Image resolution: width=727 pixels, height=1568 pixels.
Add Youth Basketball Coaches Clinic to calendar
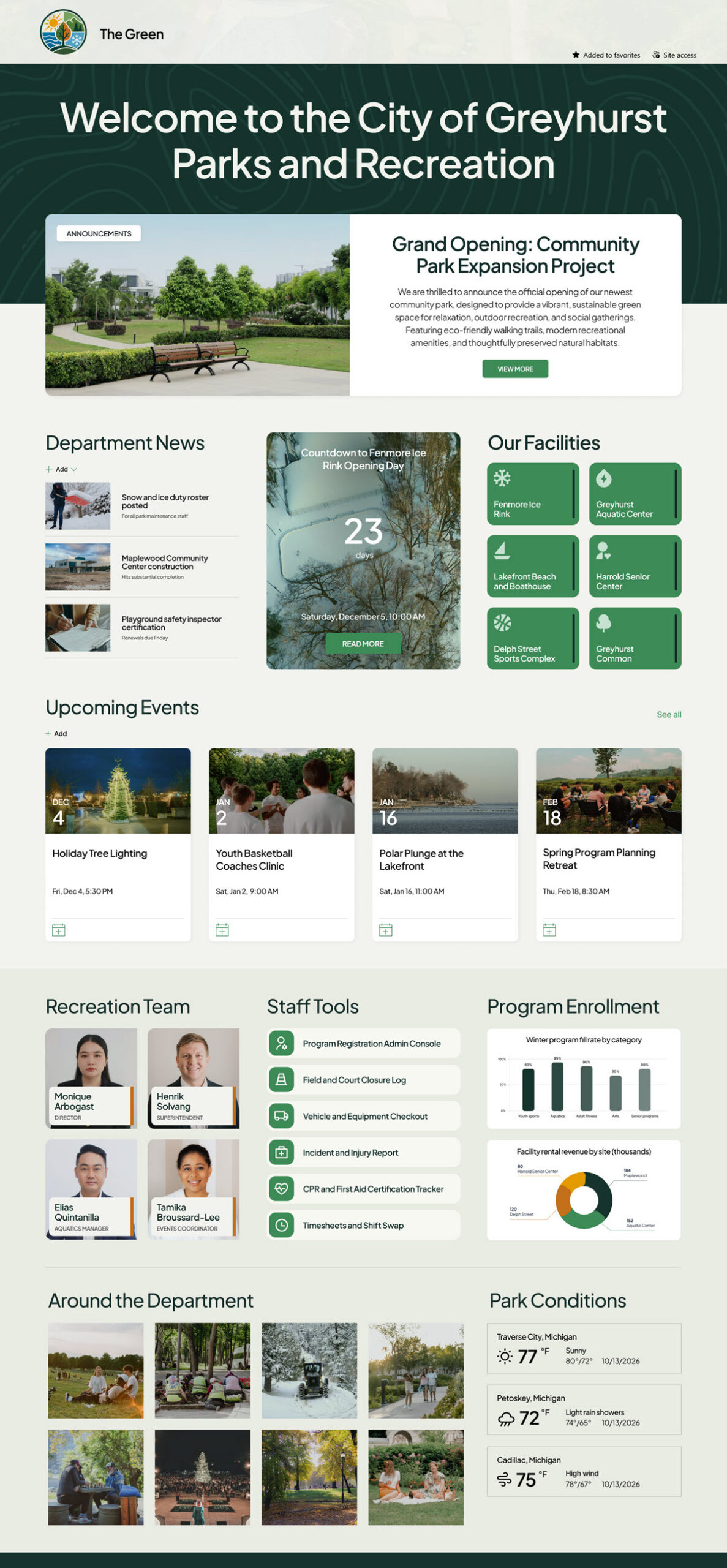click(222, 930)
